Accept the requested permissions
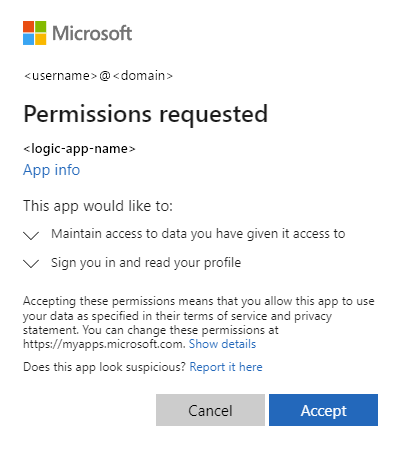400x450 pixels. pyautogui.click(x=324, y=410)
